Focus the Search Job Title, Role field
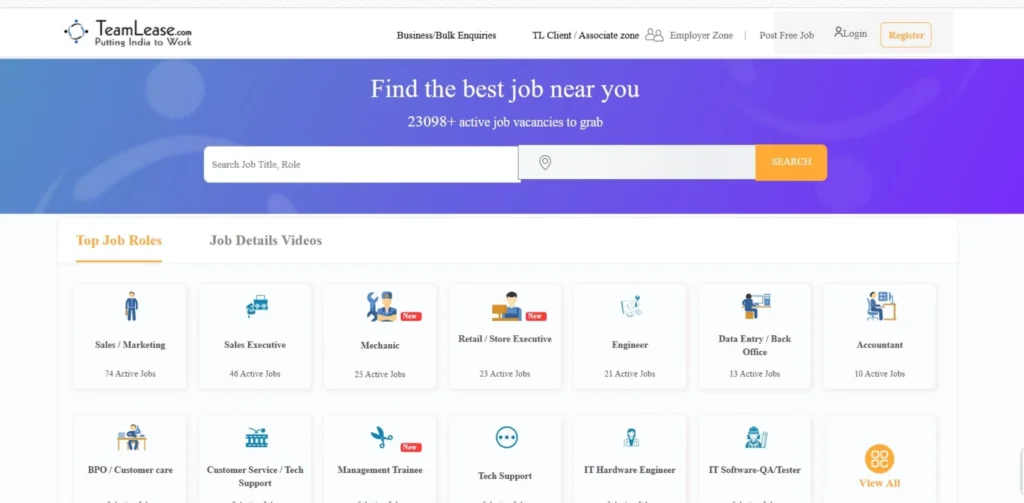 tap(361, 164)
